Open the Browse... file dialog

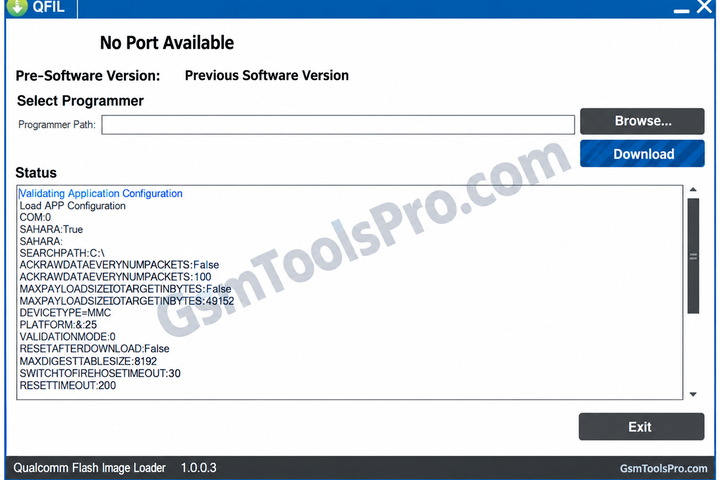(642, 121)
